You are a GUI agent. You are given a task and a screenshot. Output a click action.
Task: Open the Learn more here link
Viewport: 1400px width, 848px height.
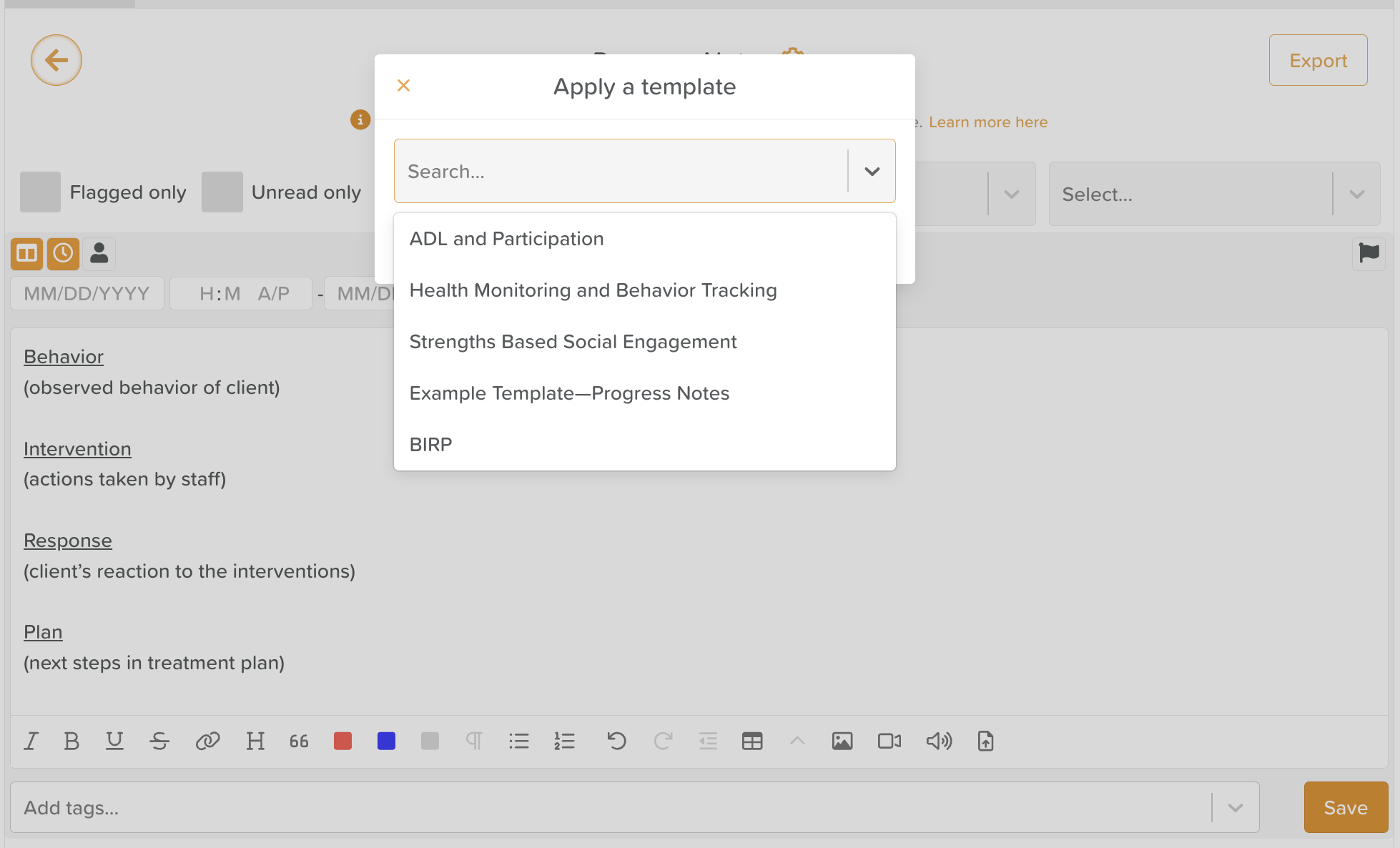coord(988,122)
